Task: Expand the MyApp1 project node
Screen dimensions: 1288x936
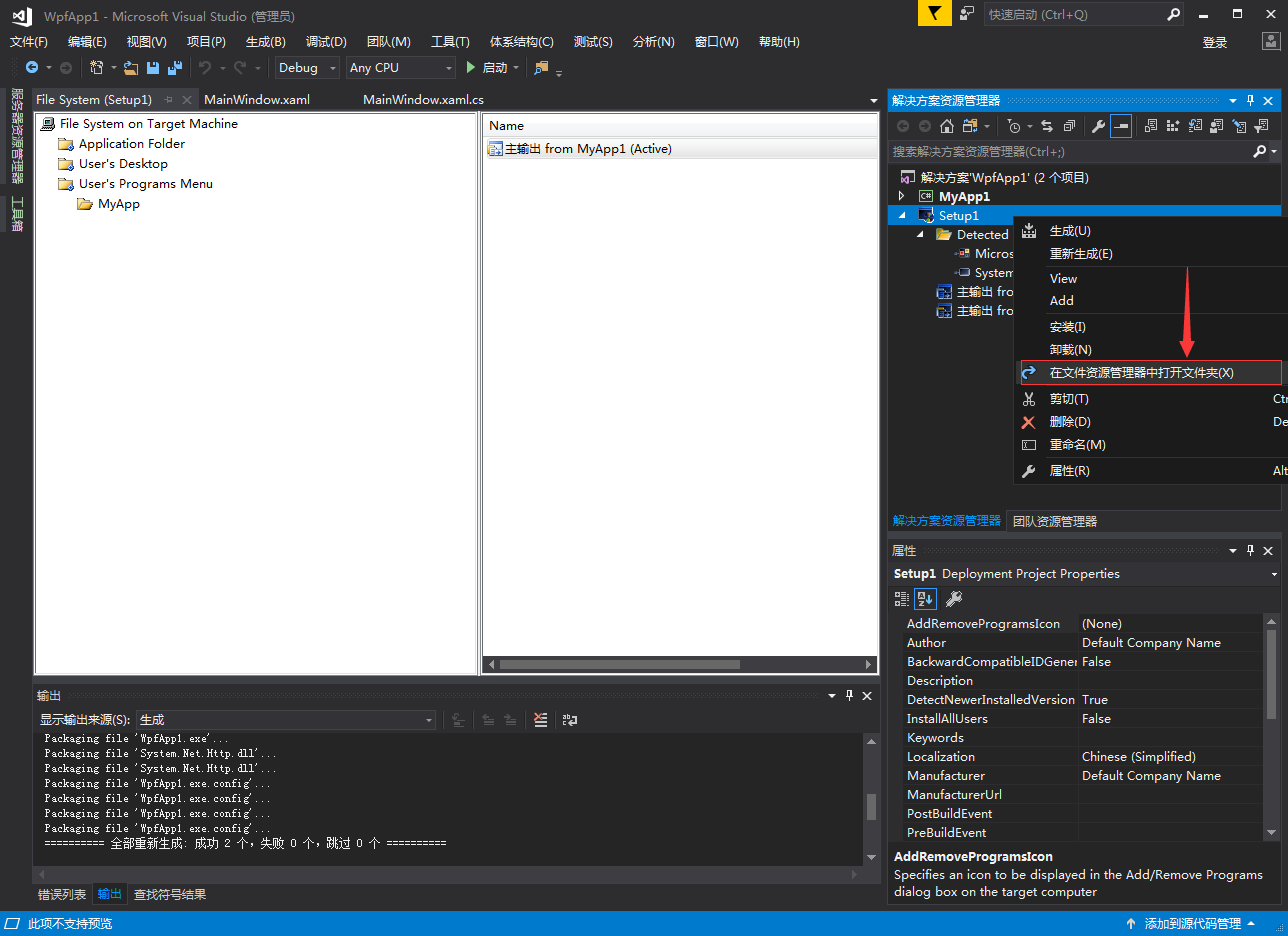Action: (901, 196)
